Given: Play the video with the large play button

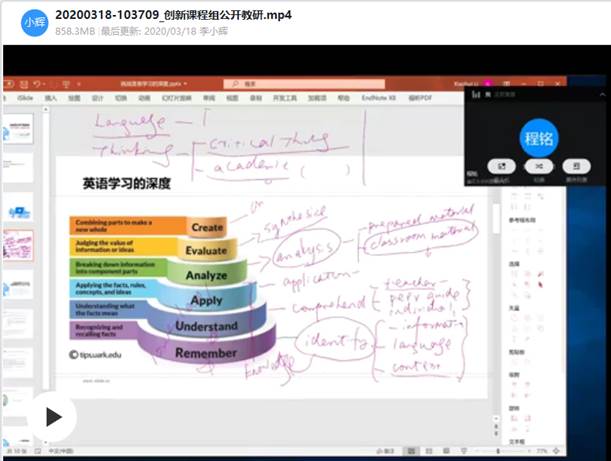Looking at the screenshot, I should (52, 416).
